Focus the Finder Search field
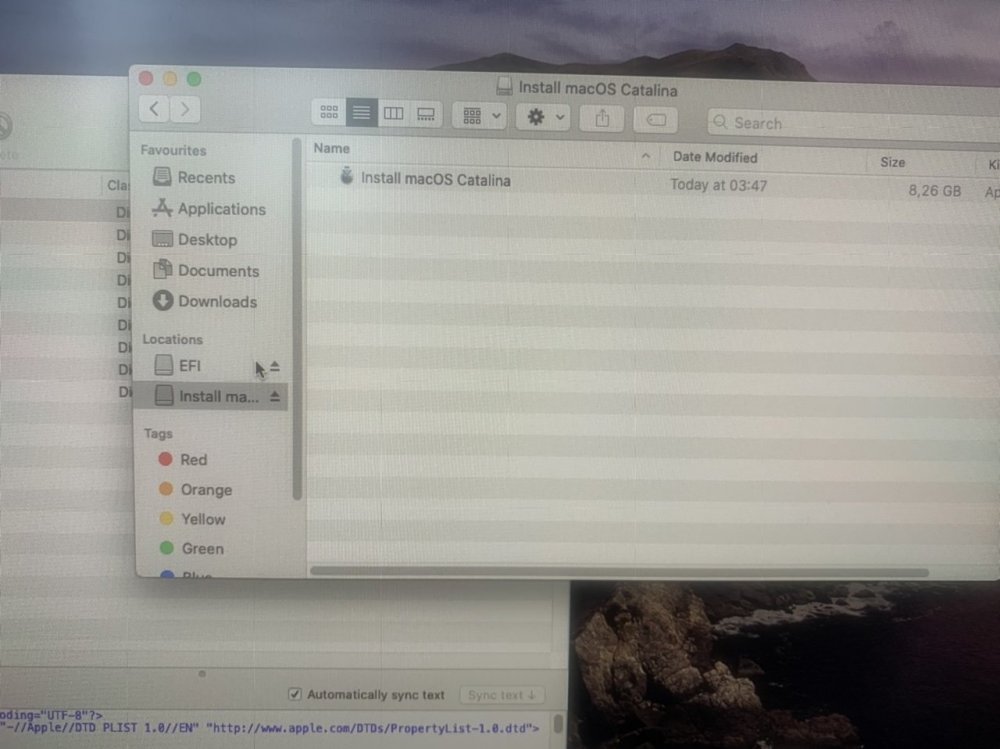The image size is (1000, 749). tap(855, 124)
